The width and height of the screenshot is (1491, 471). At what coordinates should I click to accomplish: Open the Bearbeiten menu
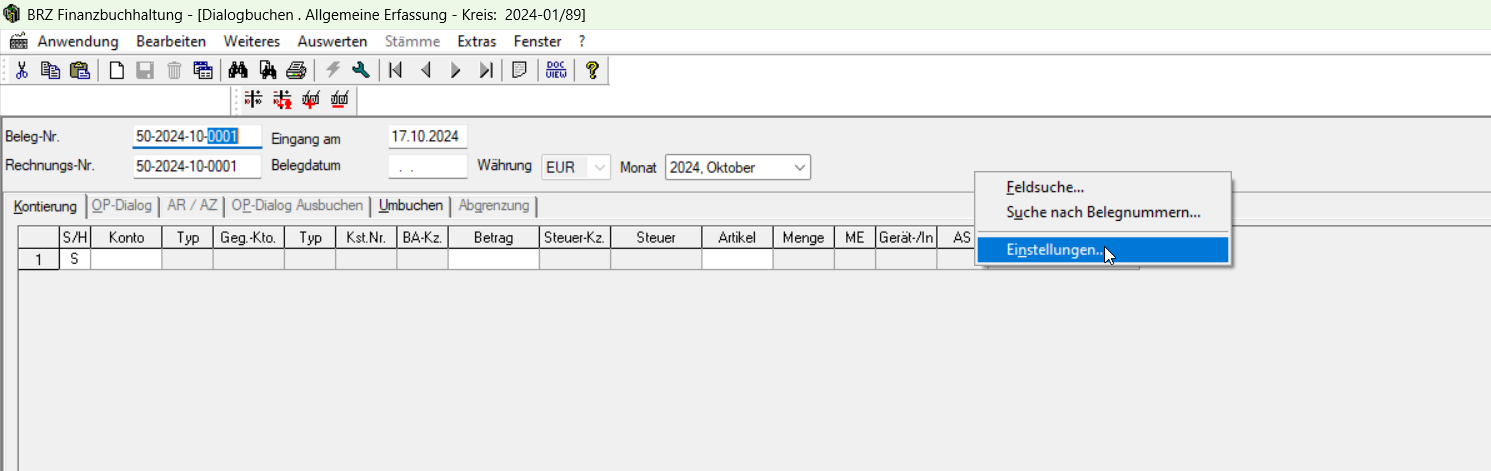tap(171, 41)
